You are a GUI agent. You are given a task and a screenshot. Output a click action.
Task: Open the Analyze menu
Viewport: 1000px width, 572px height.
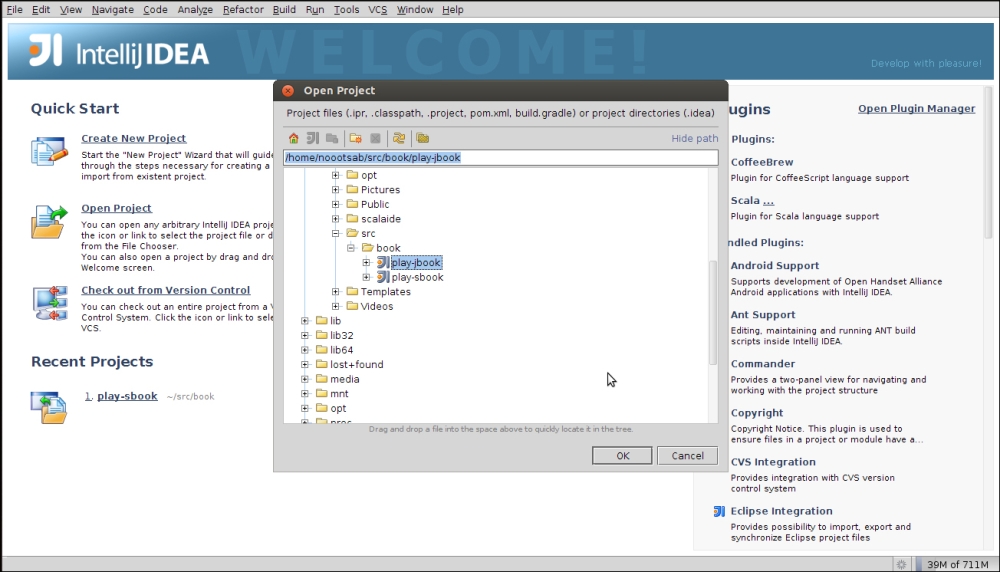[x=195, y=10]
